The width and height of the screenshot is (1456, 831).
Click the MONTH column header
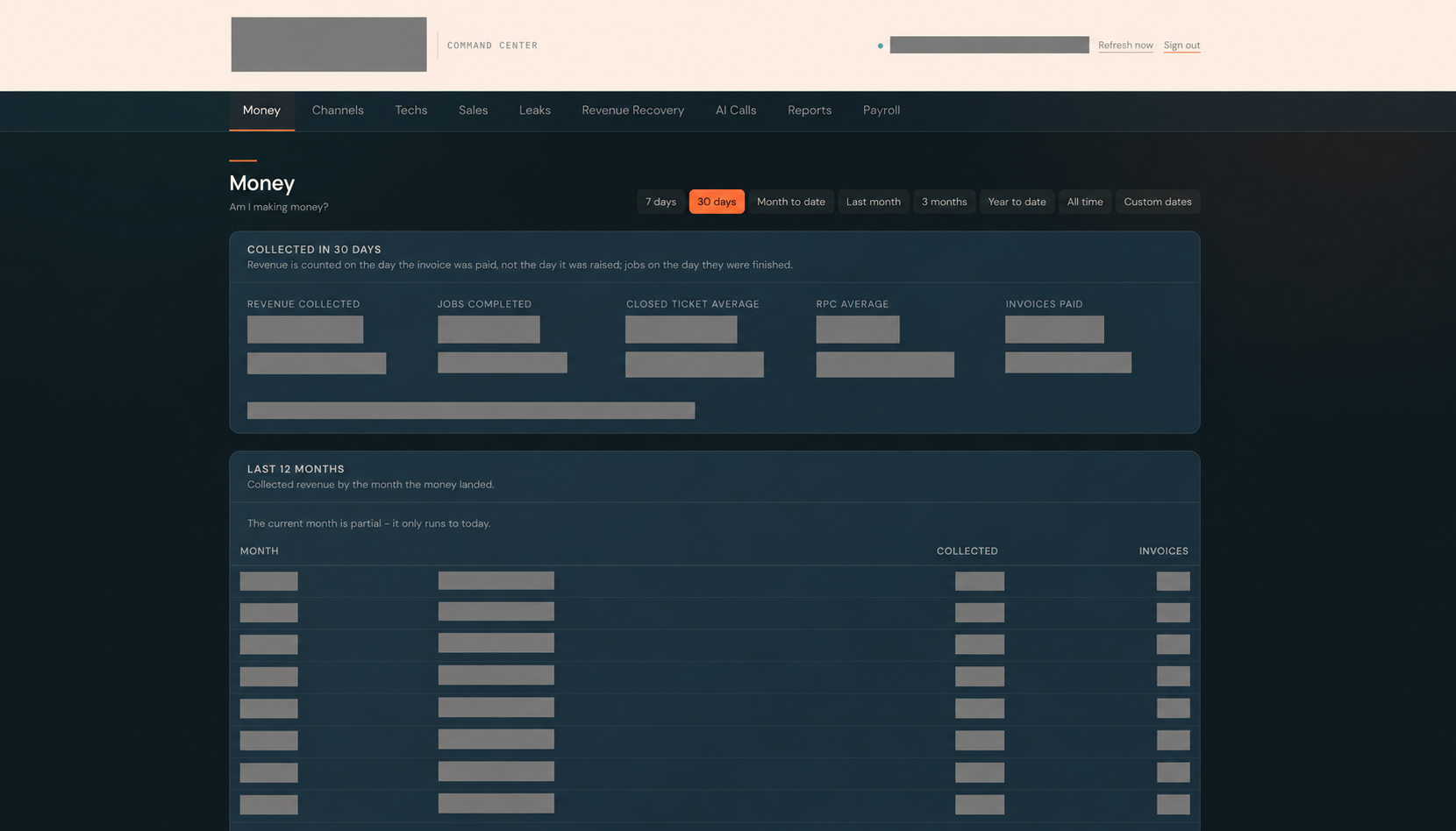(260, 551)
